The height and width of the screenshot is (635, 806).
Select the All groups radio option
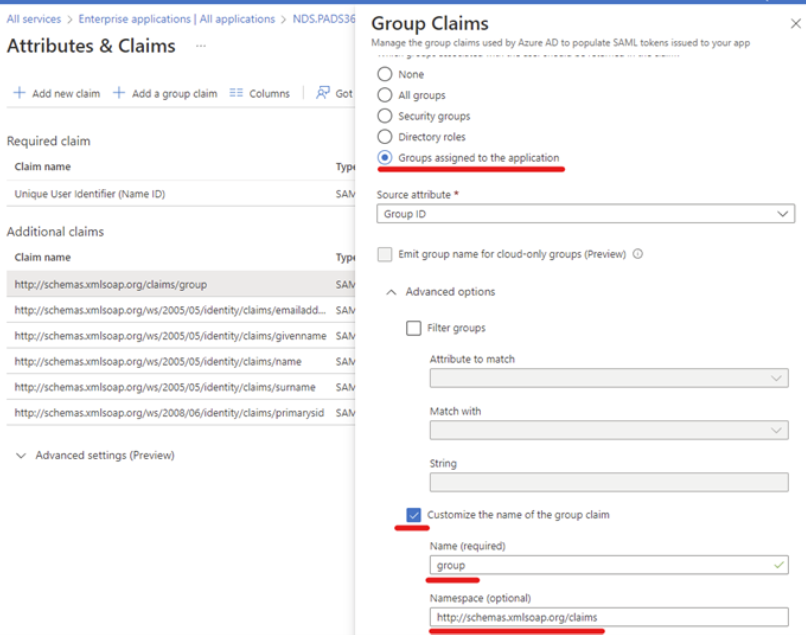(384, 95)
